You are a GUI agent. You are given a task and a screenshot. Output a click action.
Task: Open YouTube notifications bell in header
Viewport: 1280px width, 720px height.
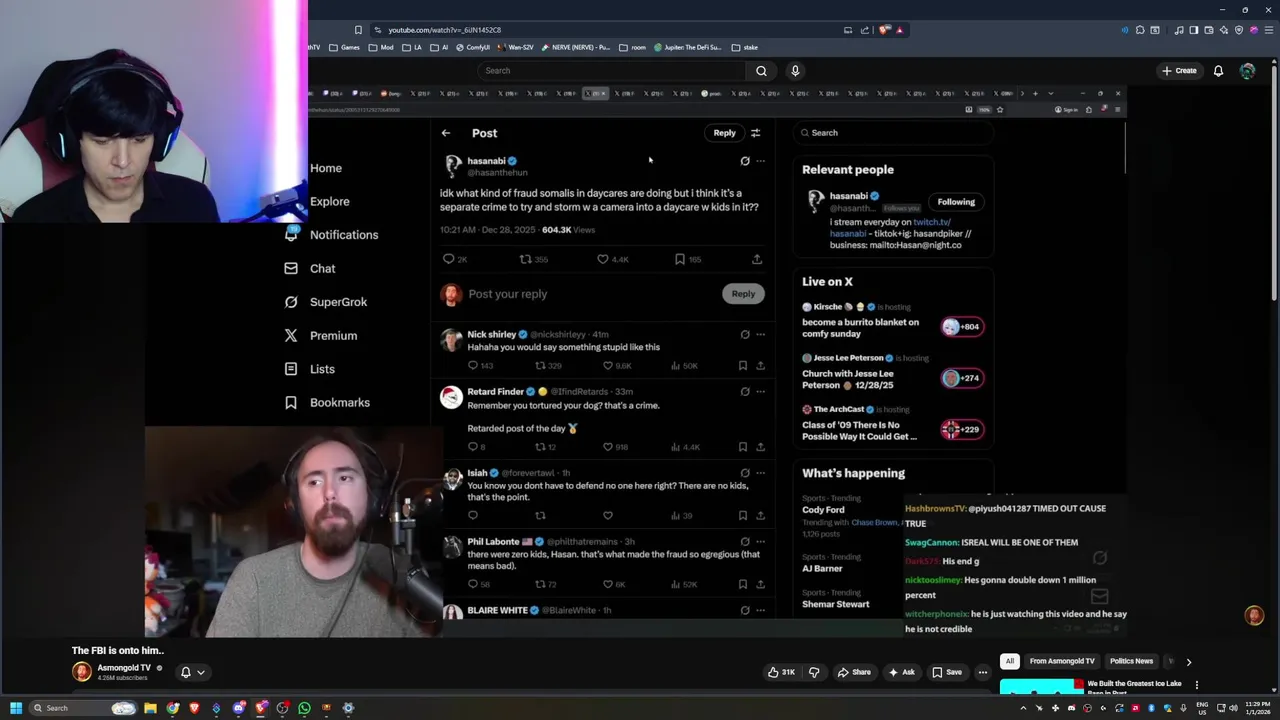1218,71
